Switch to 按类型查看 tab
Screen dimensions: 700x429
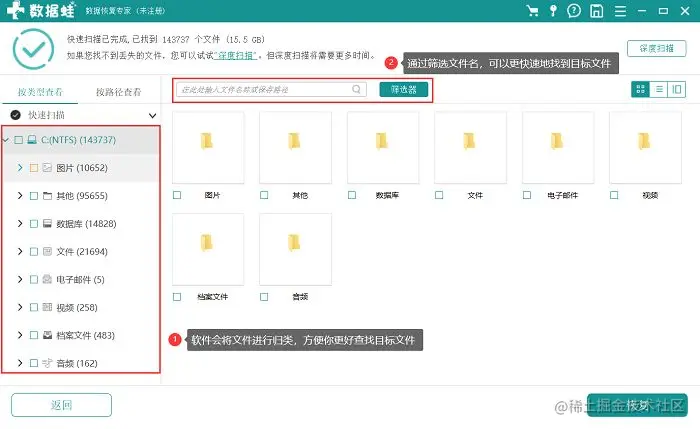click(x=40, y=92)
